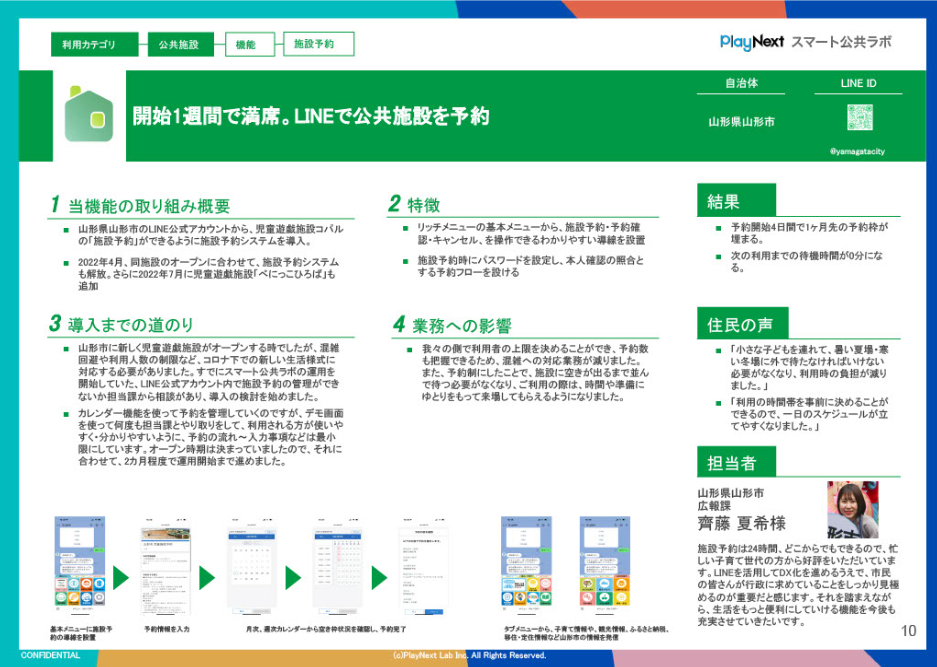The height and width of the screenshot is (667, 937).
Task: Open the reservation confirmation phone screenshot
Action: [x=424, y=565]
